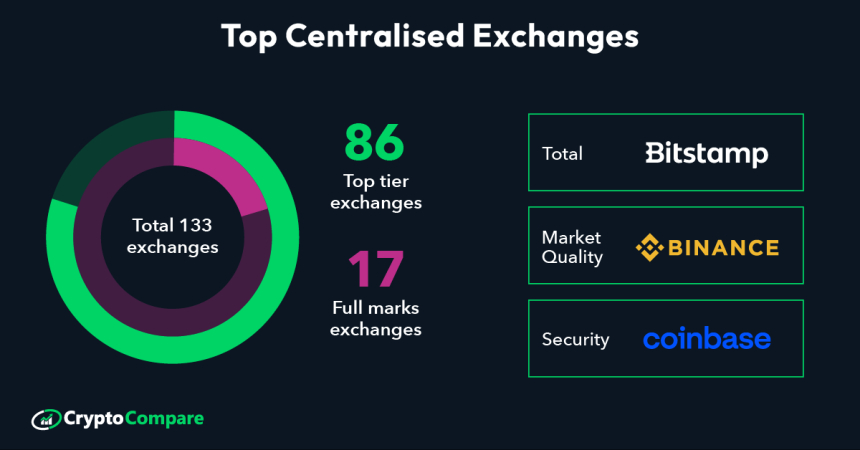Click the CryptoCompare logo icon
Viewport: 860px width, 450px height.
(x=46, y=419)
